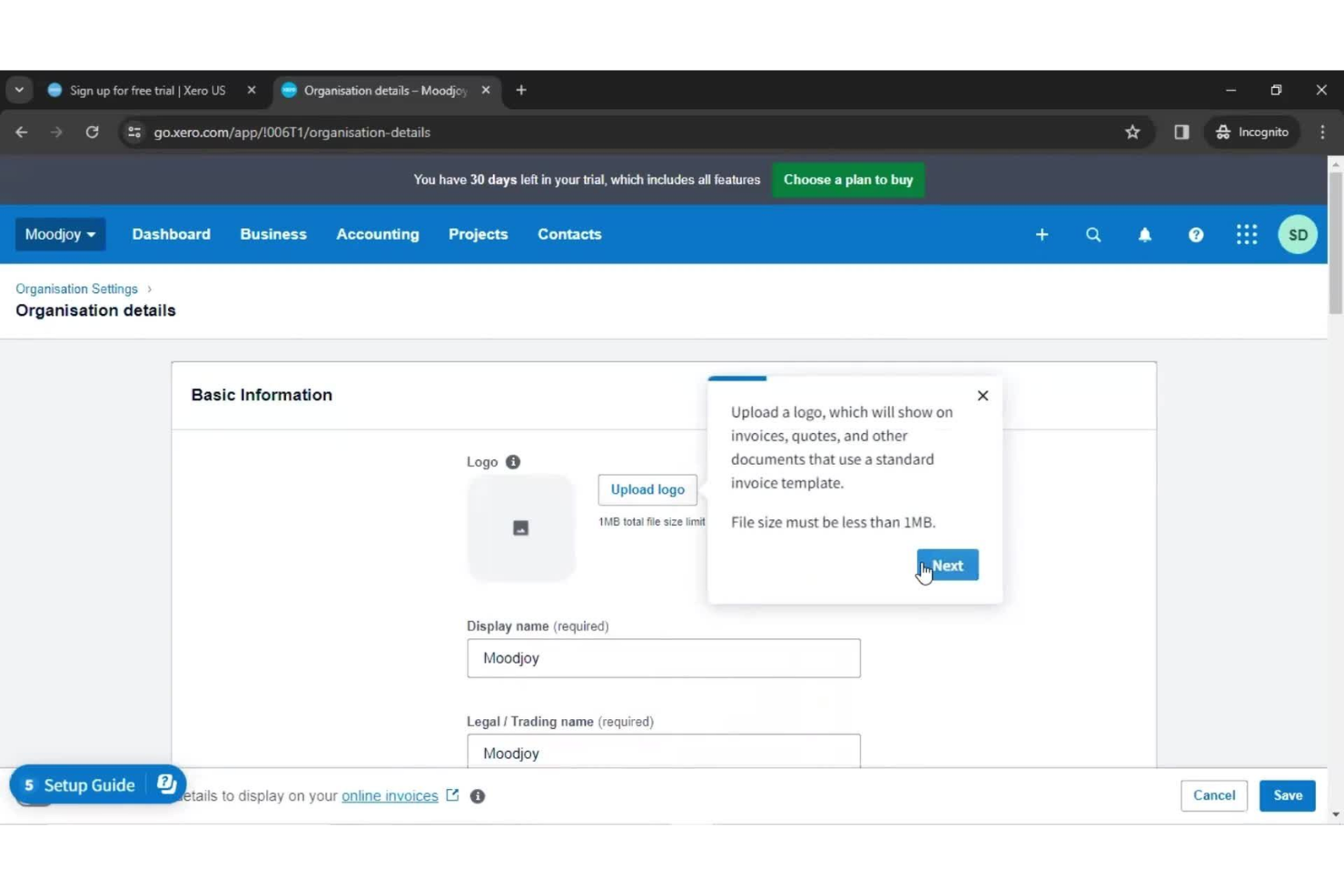The height and width of the screenshot is (896, 1344).
Task: Go to Organisation Settings breadcrumb
Action: (x=76, y=289)
